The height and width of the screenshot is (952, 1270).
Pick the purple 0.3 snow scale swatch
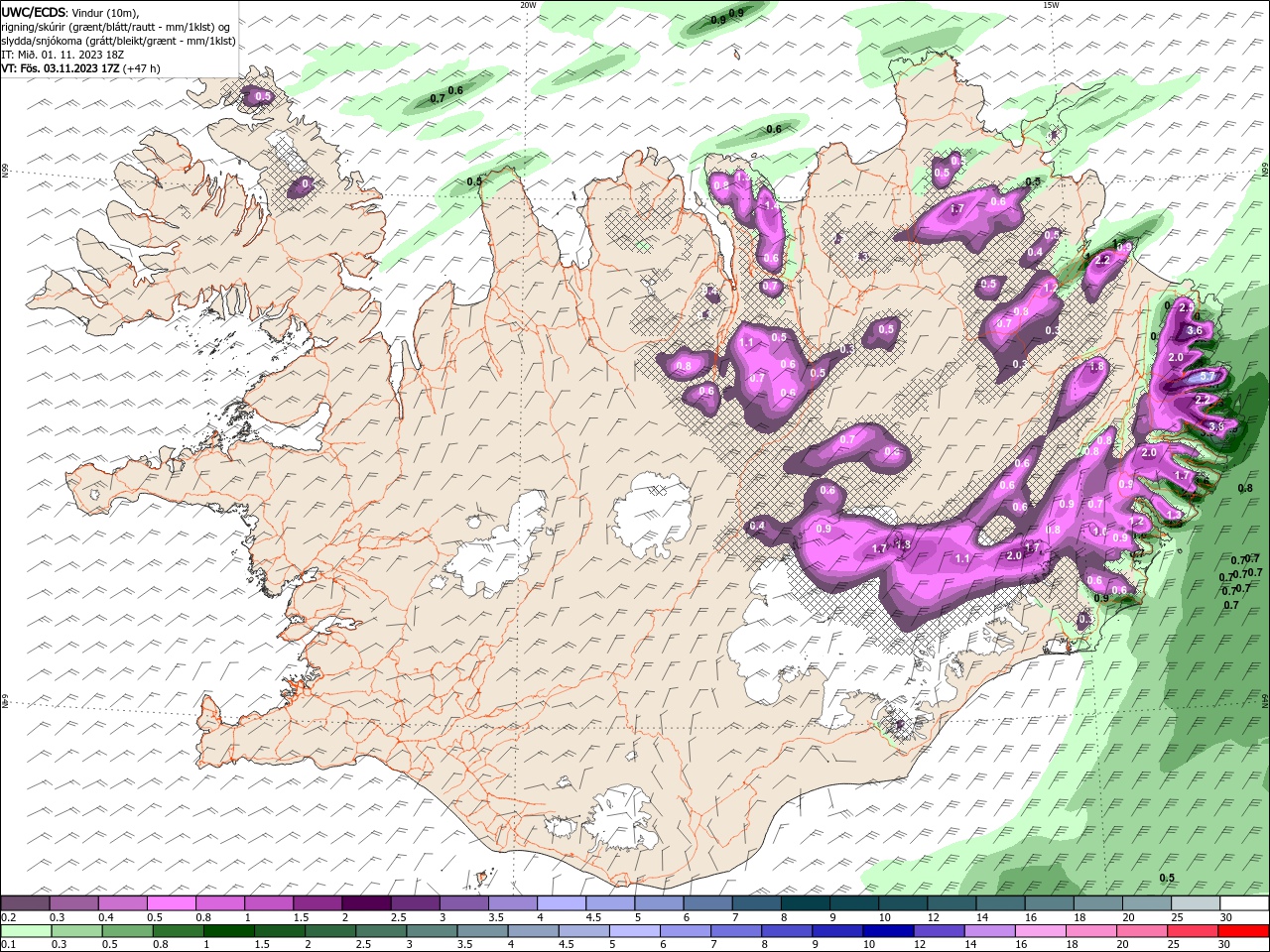click(73, 903)
